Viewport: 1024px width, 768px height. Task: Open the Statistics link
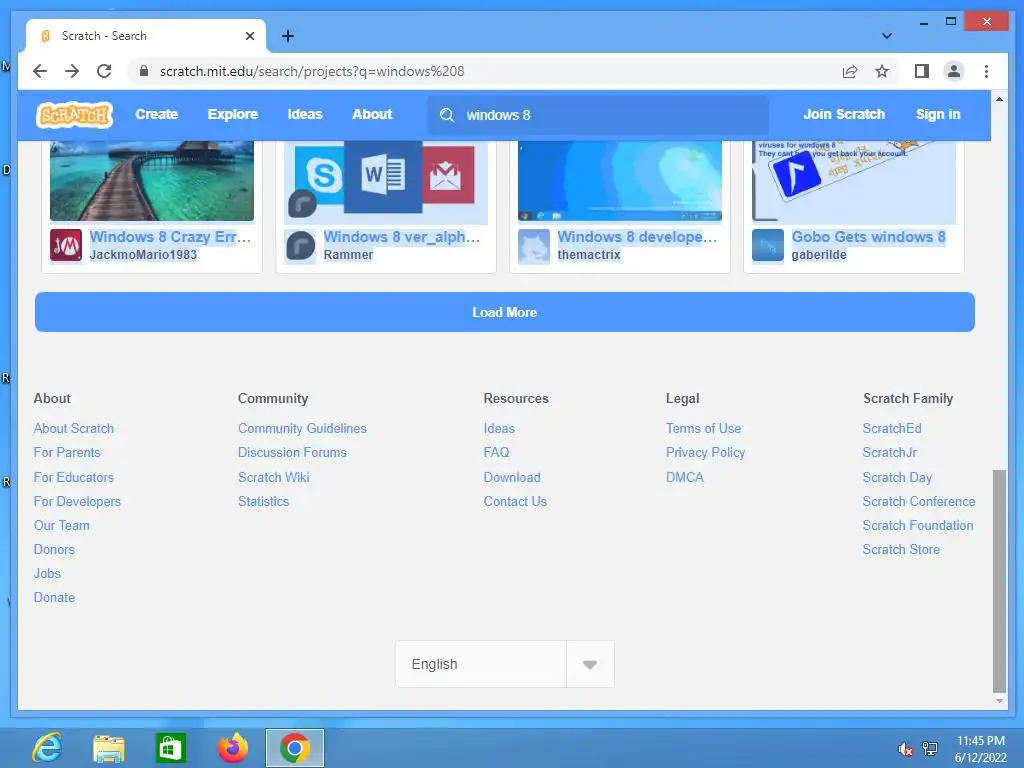tap(263, 502)
